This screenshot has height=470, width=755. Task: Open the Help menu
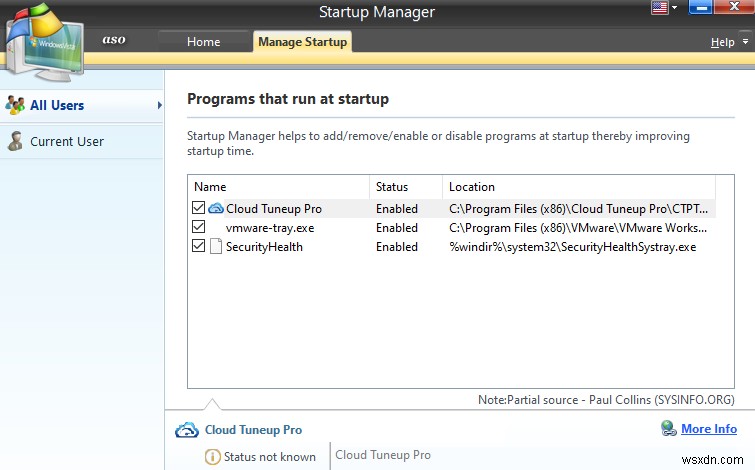coord(722,42)
